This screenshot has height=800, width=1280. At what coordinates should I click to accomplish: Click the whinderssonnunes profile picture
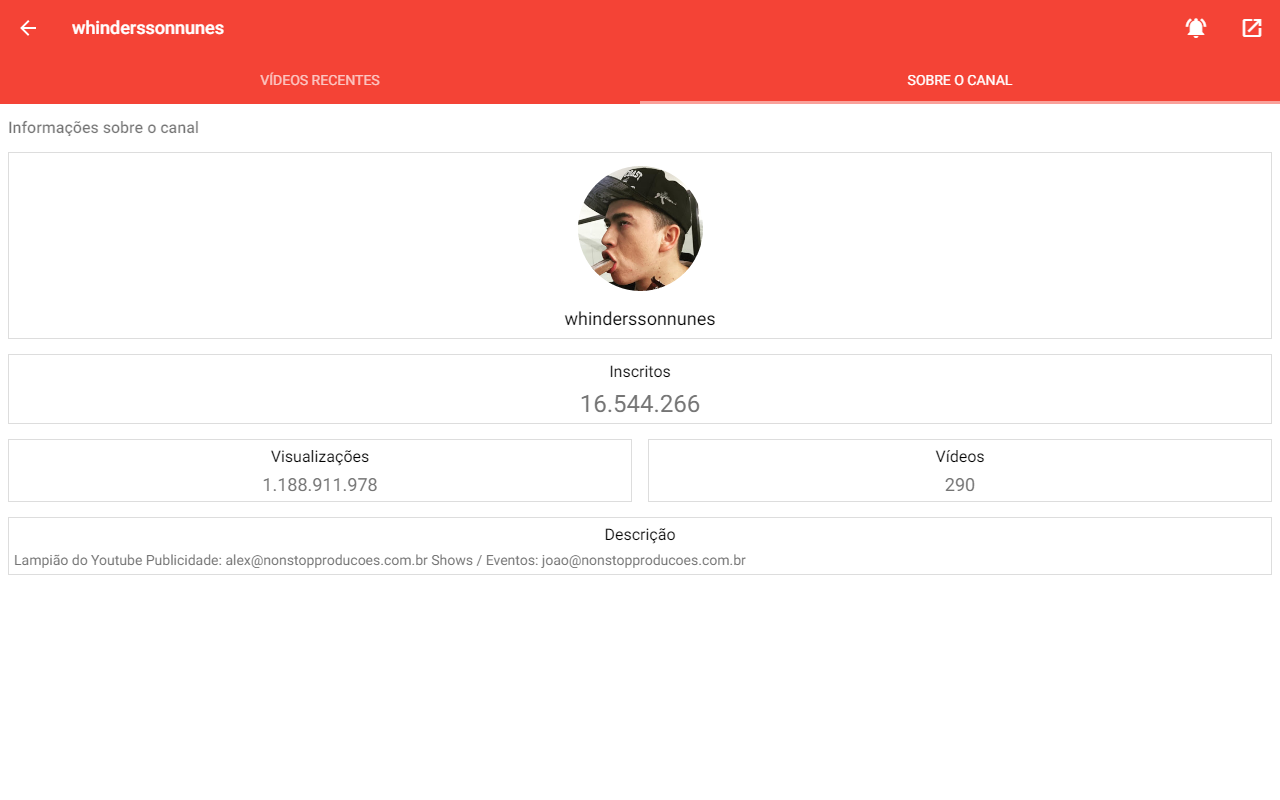(640, 228)
